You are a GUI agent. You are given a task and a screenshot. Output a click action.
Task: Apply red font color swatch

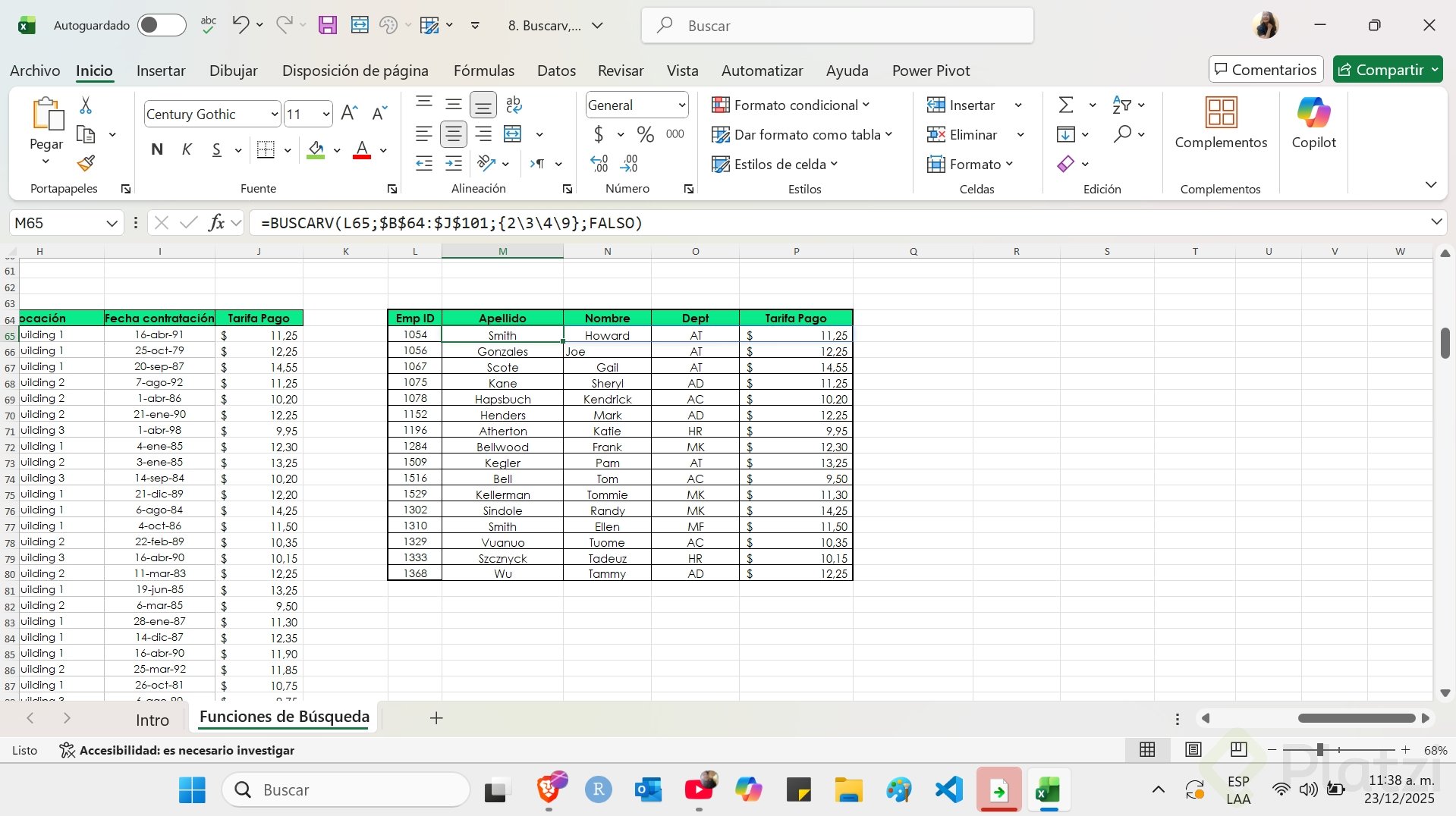(x=362, y=149)
